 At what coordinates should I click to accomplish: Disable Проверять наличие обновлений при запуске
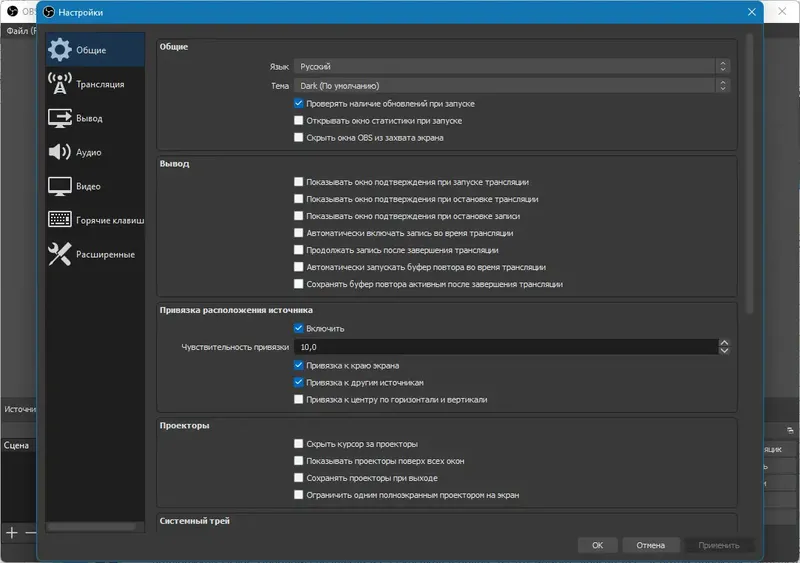(x=298, y=103)
